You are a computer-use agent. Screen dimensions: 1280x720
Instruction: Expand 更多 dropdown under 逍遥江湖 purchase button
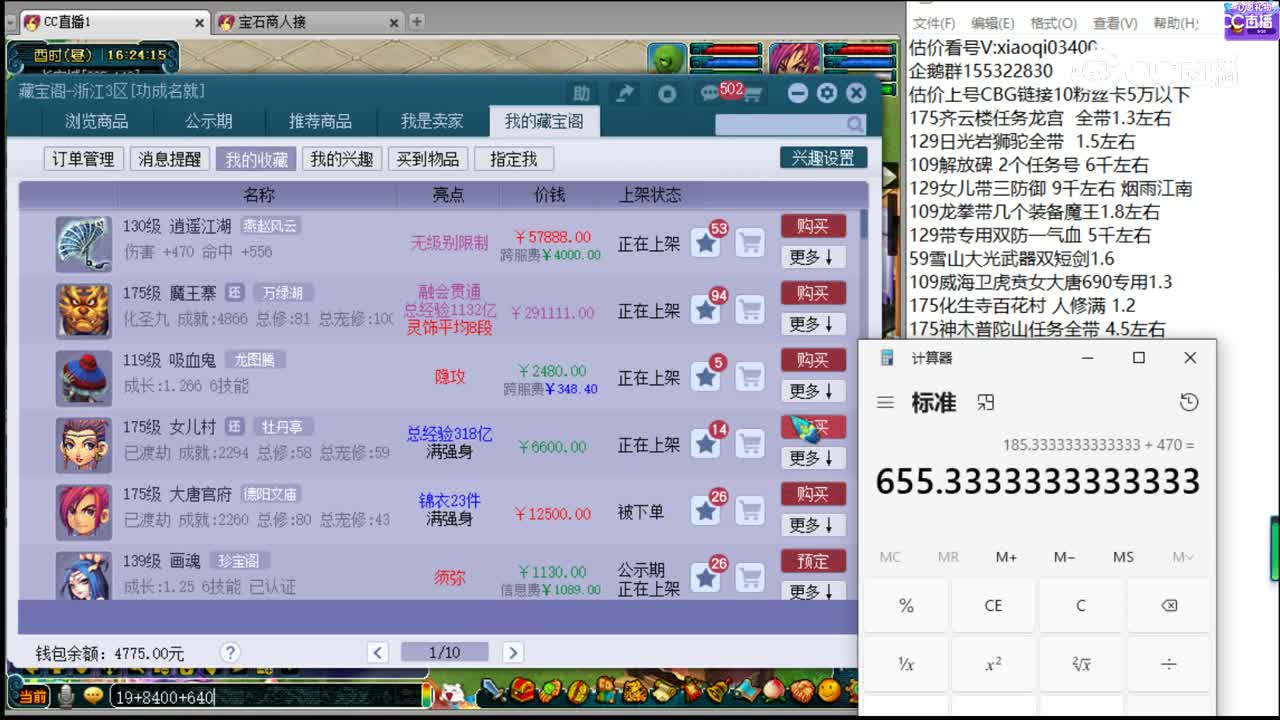(x=813, y=257)
